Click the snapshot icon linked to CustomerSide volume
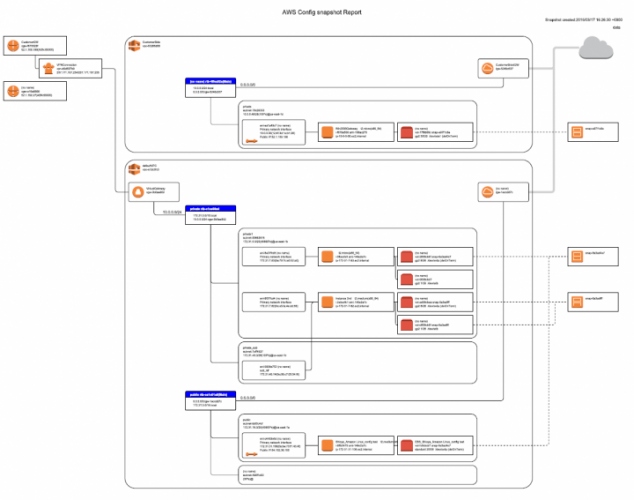Screen dimensions: 634x500 click(577, 132)
